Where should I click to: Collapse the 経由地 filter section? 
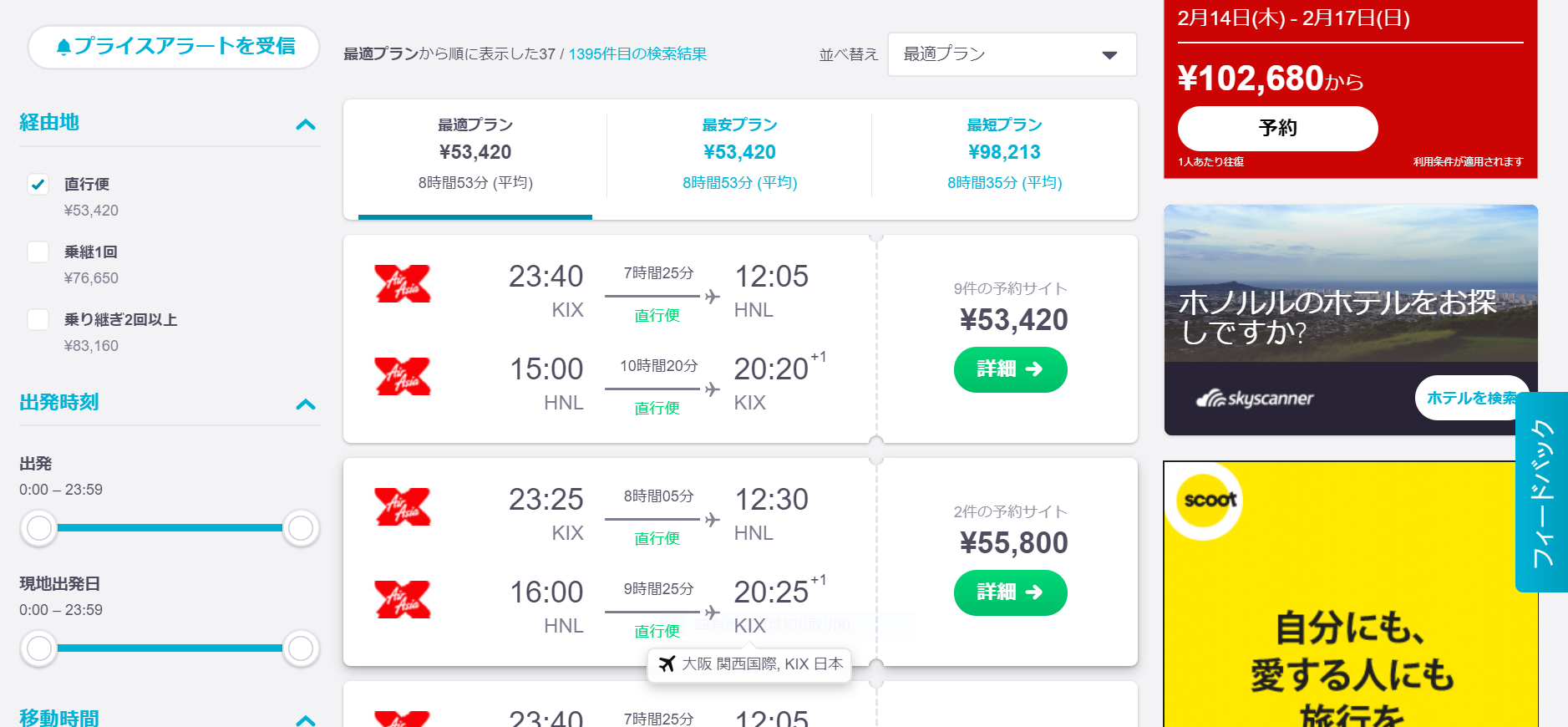306,125
